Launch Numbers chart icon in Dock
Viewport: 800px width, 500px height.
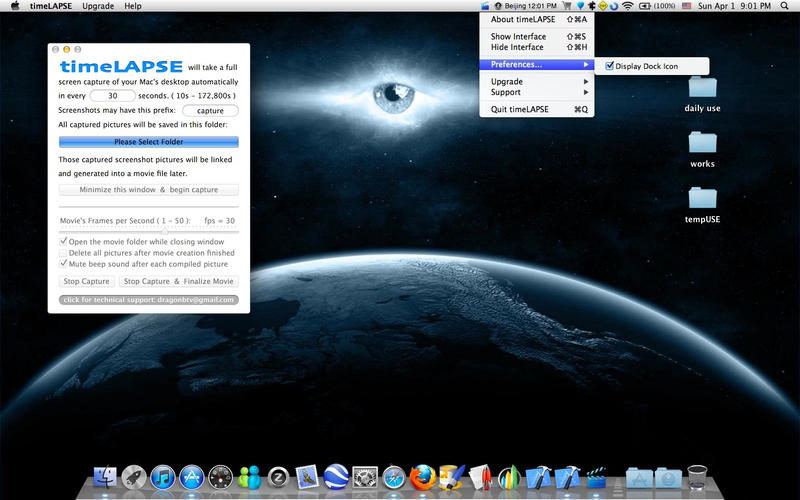(509, 478)
